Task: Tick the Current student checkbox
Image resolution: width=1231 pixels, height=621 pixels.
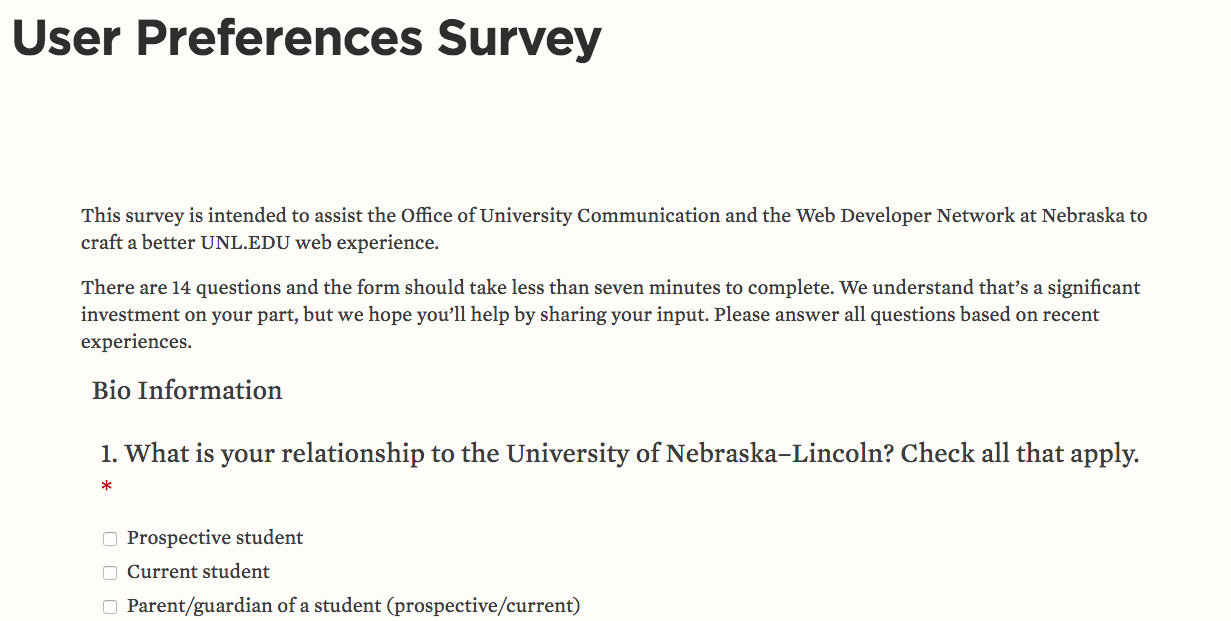Action: (x=110, y=573)
